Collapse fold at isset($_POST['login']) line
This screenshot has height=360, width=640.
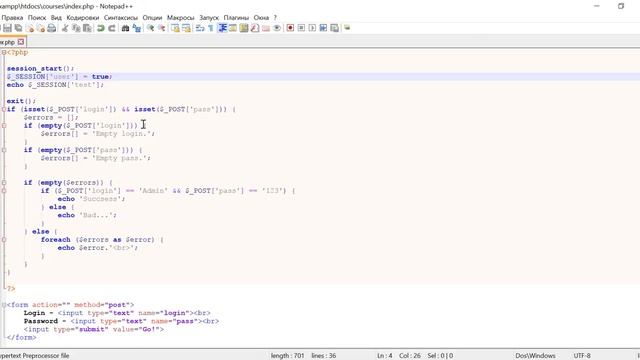pyautogui.click(x=4, y=109)
